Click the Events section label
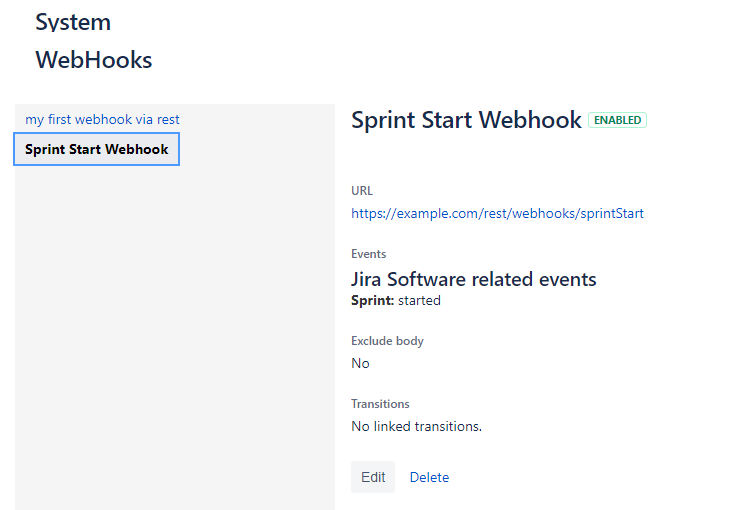 coord(369,254)
